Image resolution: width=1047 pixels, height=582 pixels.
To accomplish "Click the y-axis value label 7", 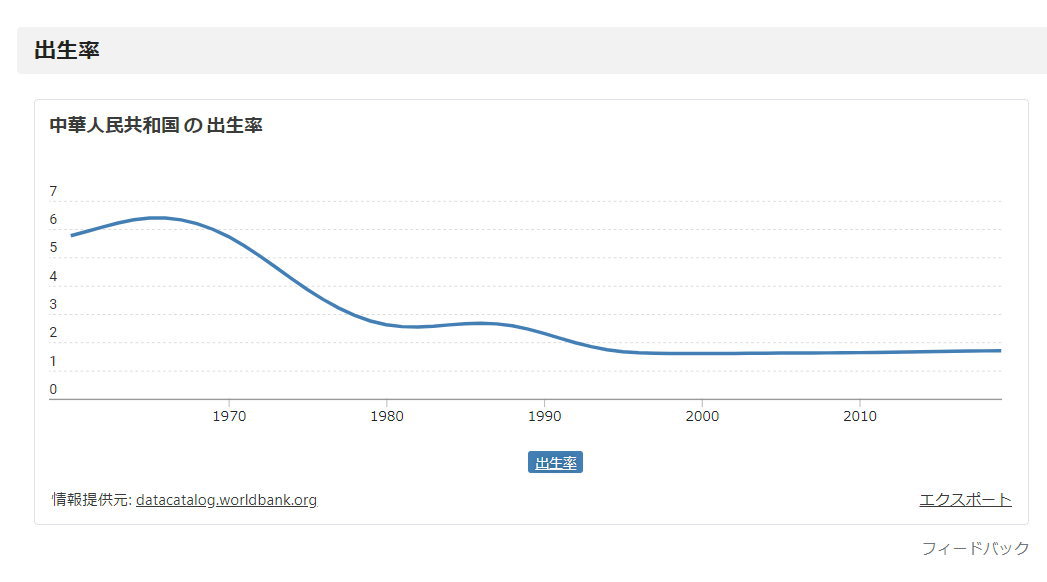I will coord(53,192).
